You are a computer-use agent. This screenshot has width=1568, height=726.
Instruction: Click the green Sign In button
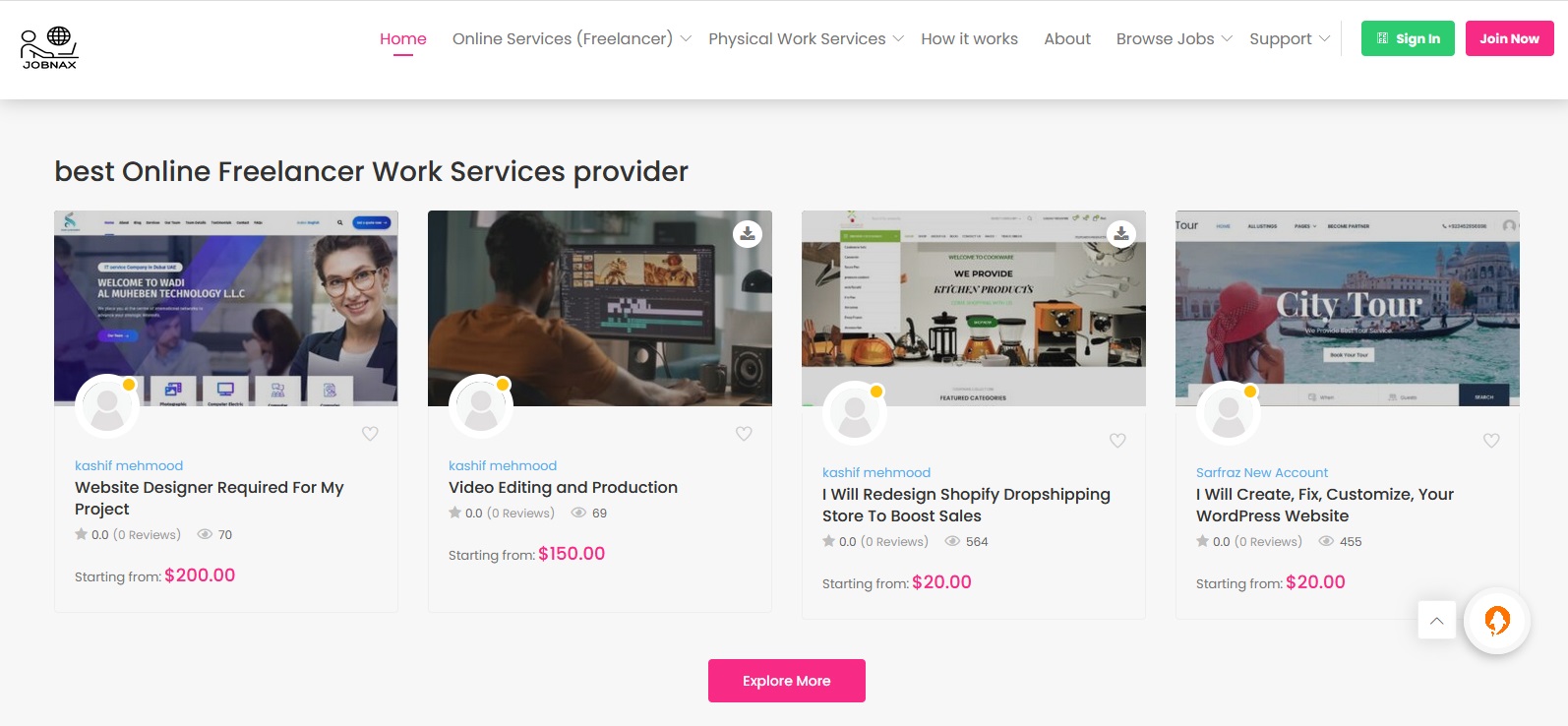(x=1408, y=38)
